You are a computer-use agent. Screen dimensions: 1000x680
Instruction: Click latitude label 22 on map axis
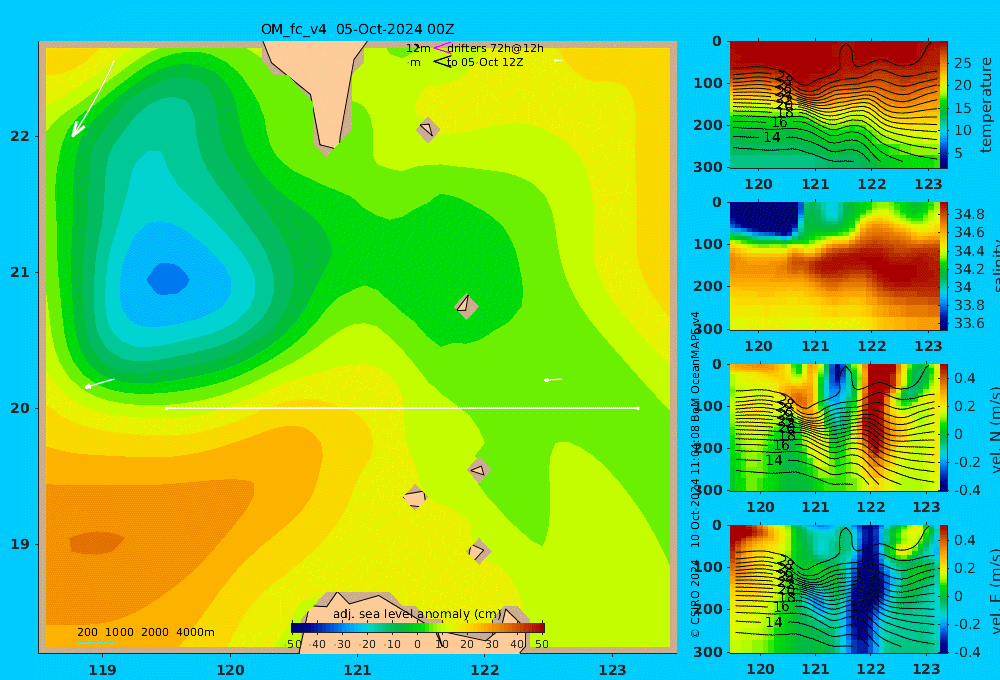[20, 136]
